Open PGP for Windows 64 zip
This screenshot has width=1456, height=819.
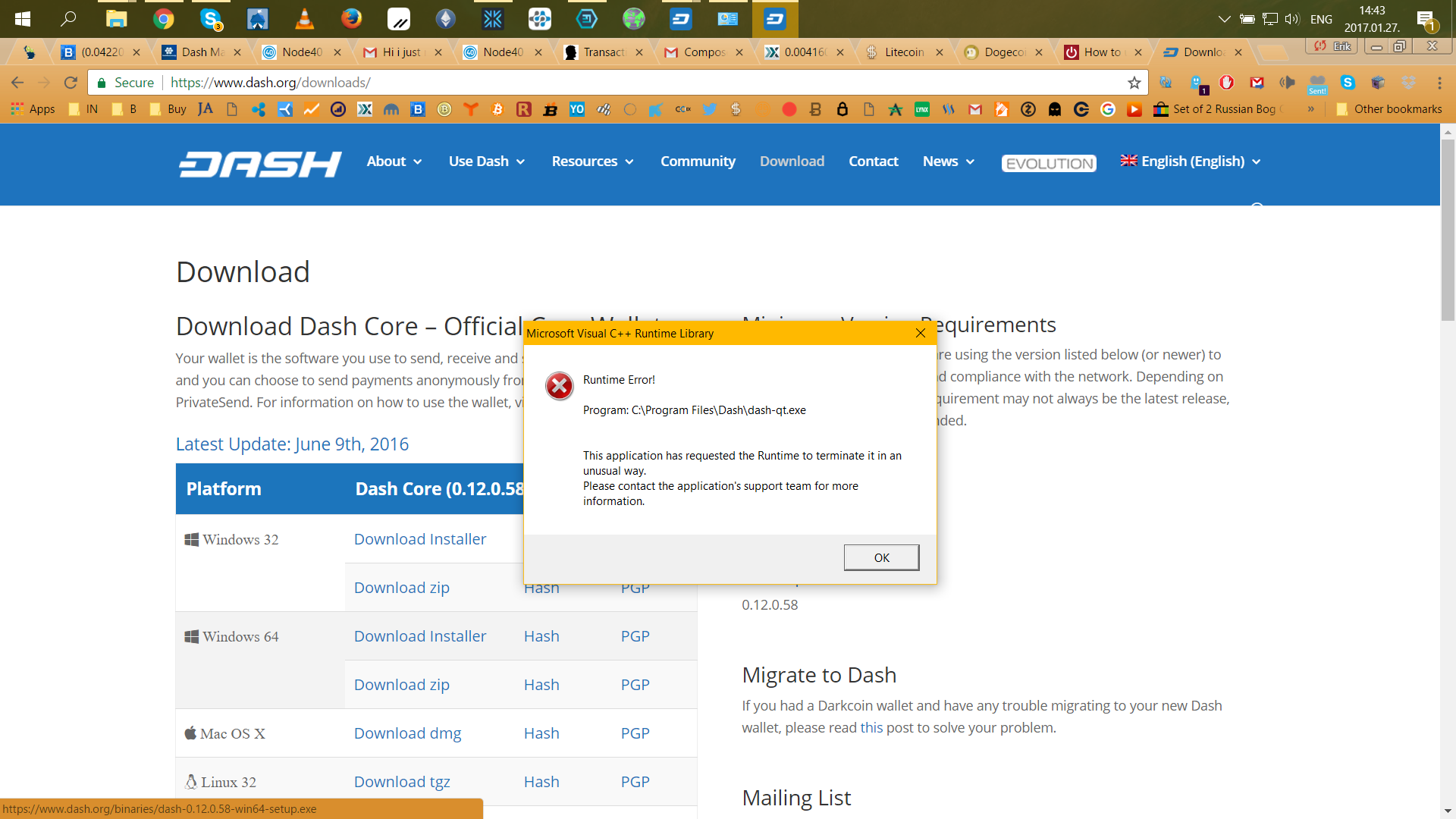tap(635, 685)
